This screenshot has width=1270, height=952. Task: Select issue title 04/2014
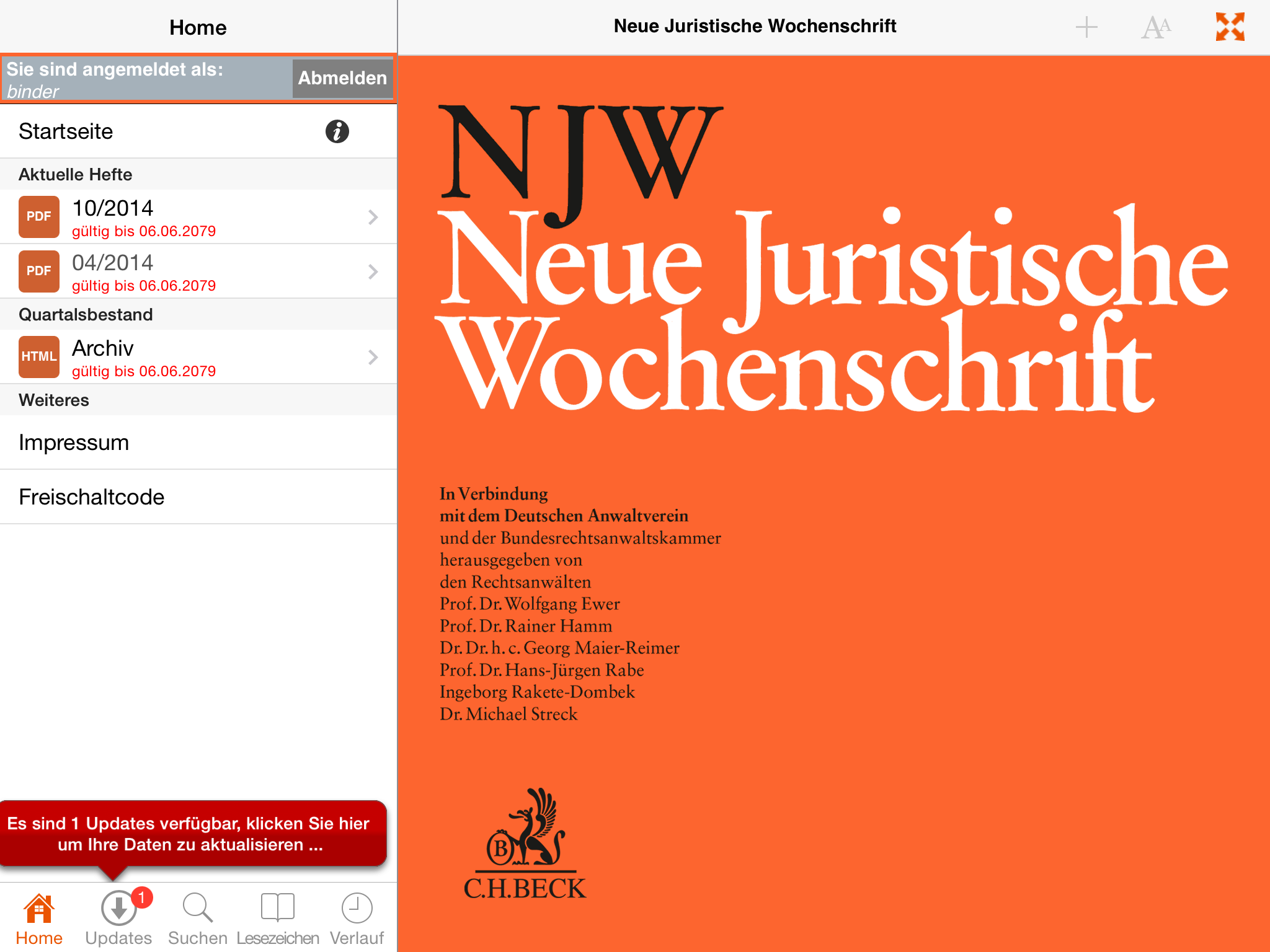pyautogui.click(x=112, y=263)
